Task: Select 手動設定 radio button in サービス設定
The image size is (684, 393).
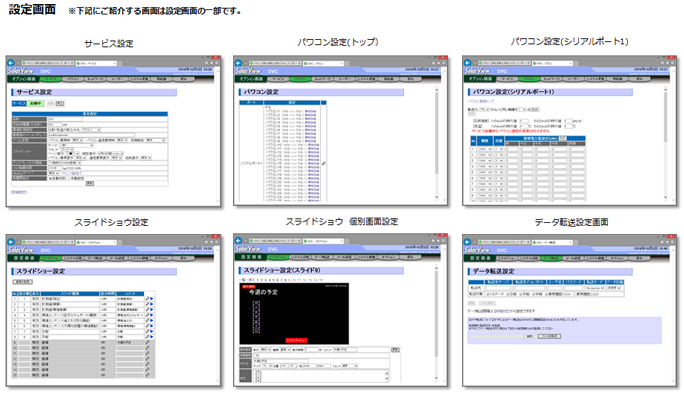Action: [x=68, y=178]
